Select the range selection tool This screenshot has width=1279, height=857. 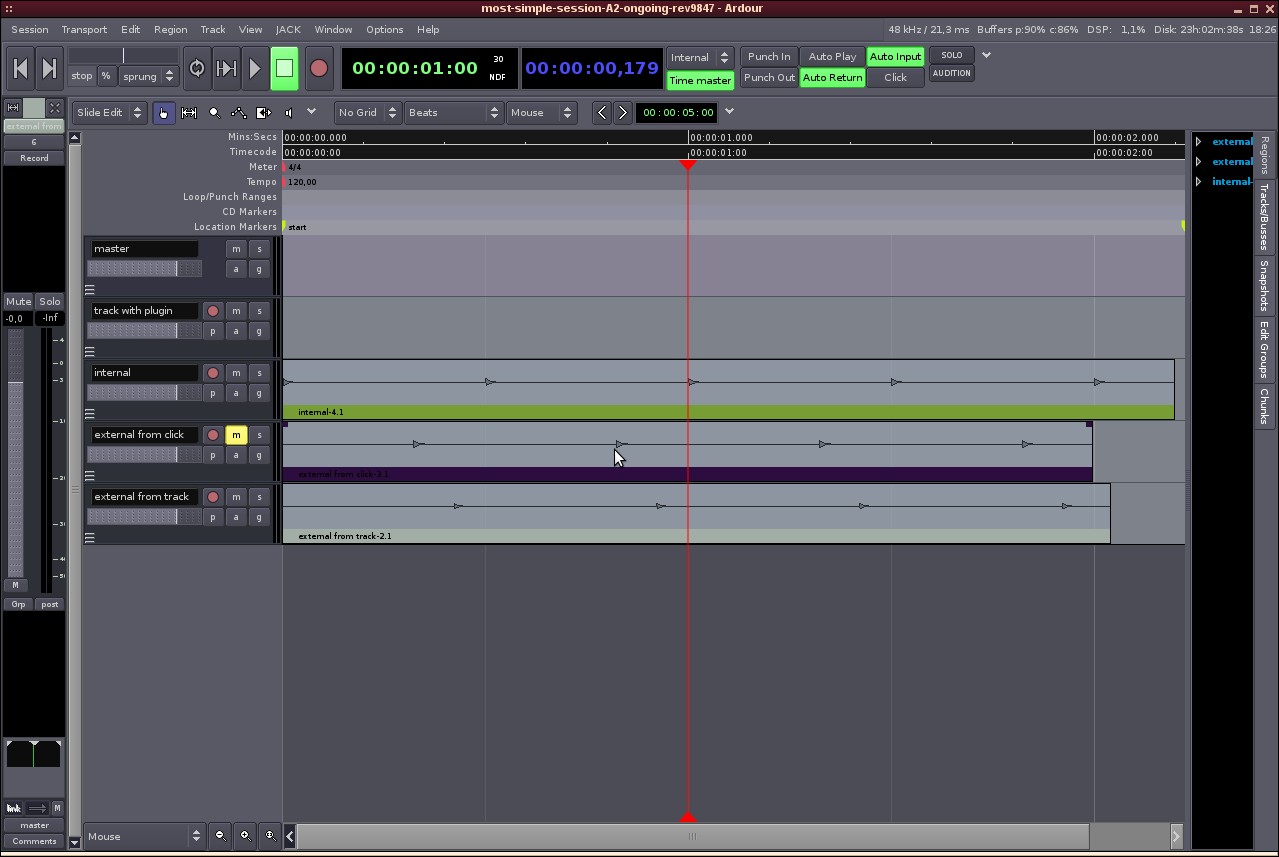pos(189,113)
